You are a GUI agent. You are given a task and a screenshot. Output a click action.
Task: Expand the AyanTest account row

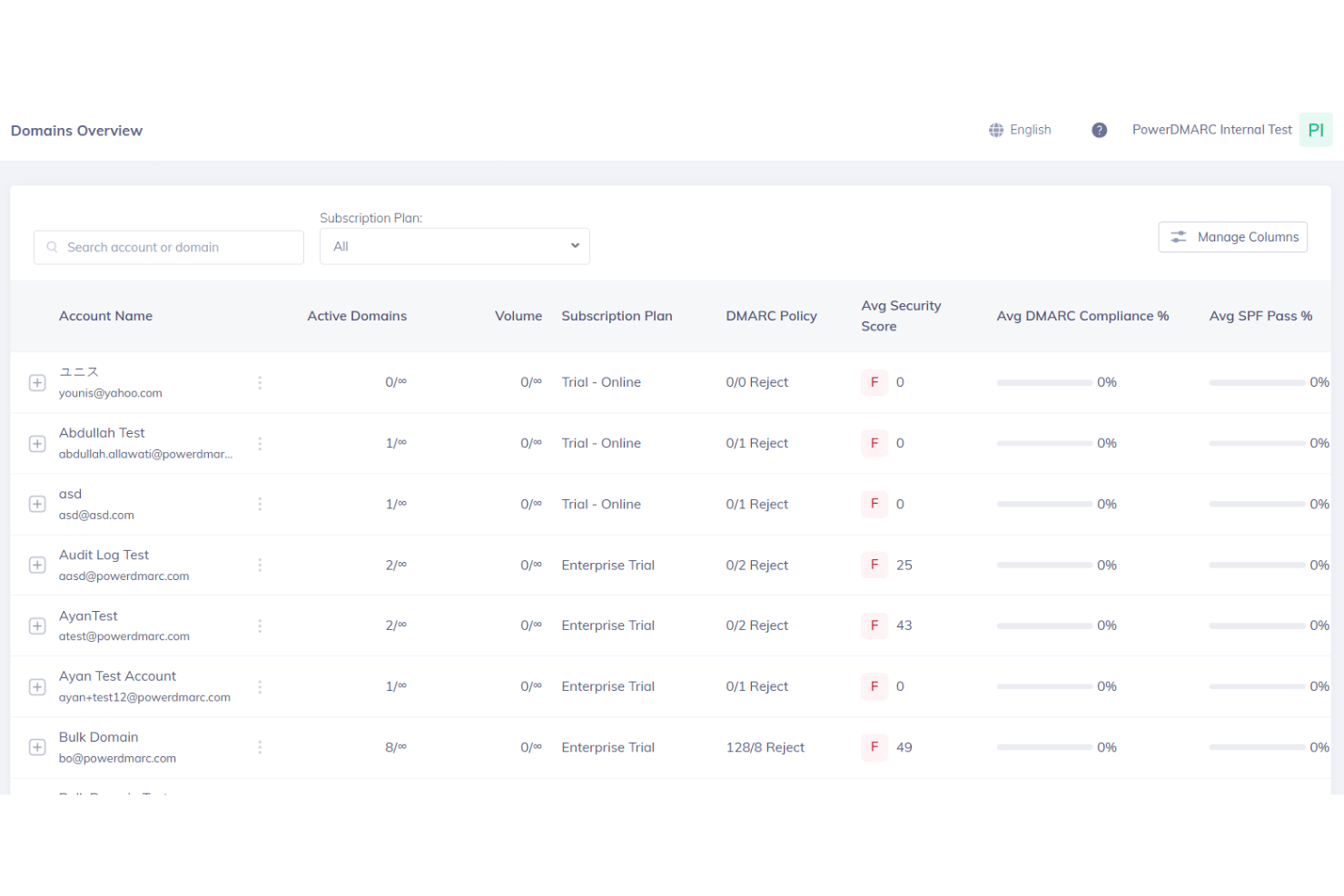[37, 625]
